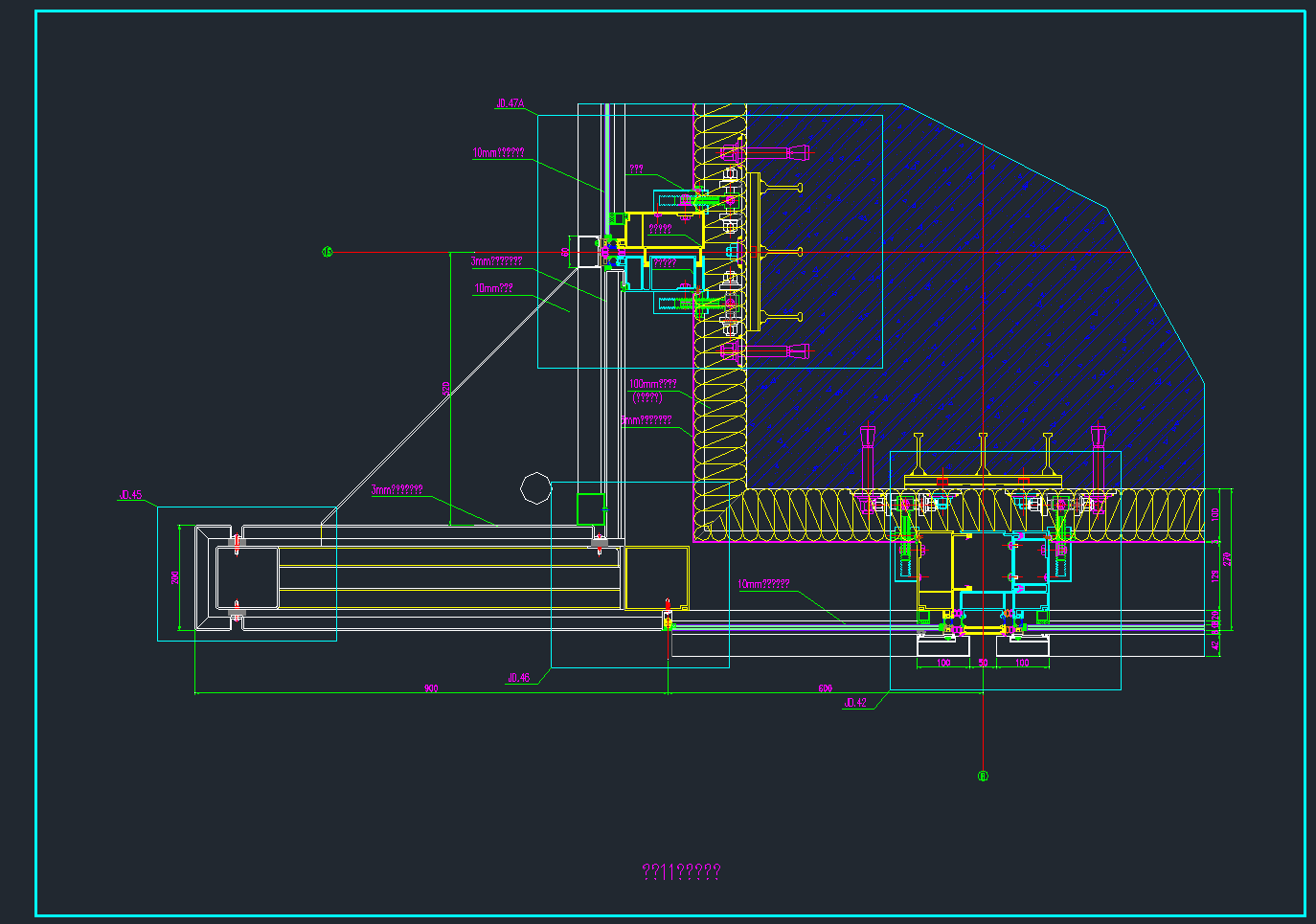Select the 200 vertical dimension text

pyautogui.click(x=175, y=578)
